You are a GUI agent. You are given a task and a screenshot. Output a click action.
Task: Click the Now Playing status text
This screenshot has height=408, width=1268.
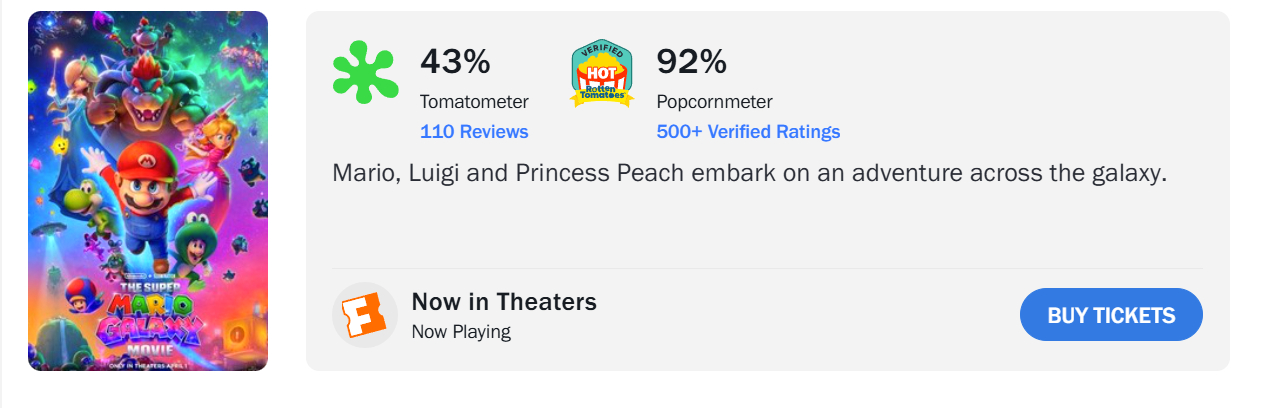tap(461, 332)
